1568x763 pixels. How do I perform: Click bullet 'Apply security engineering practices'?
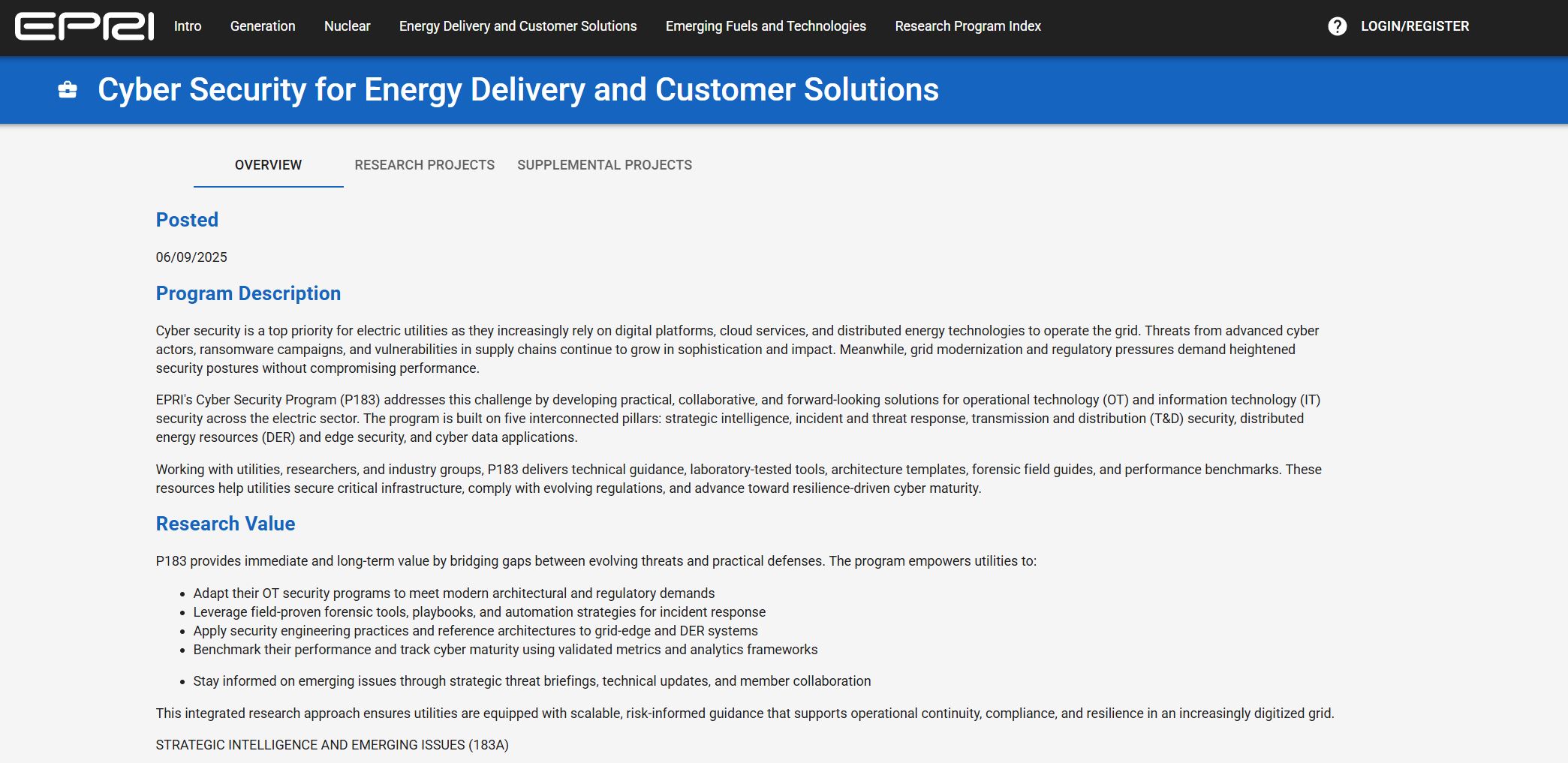[x=476, y=631]
